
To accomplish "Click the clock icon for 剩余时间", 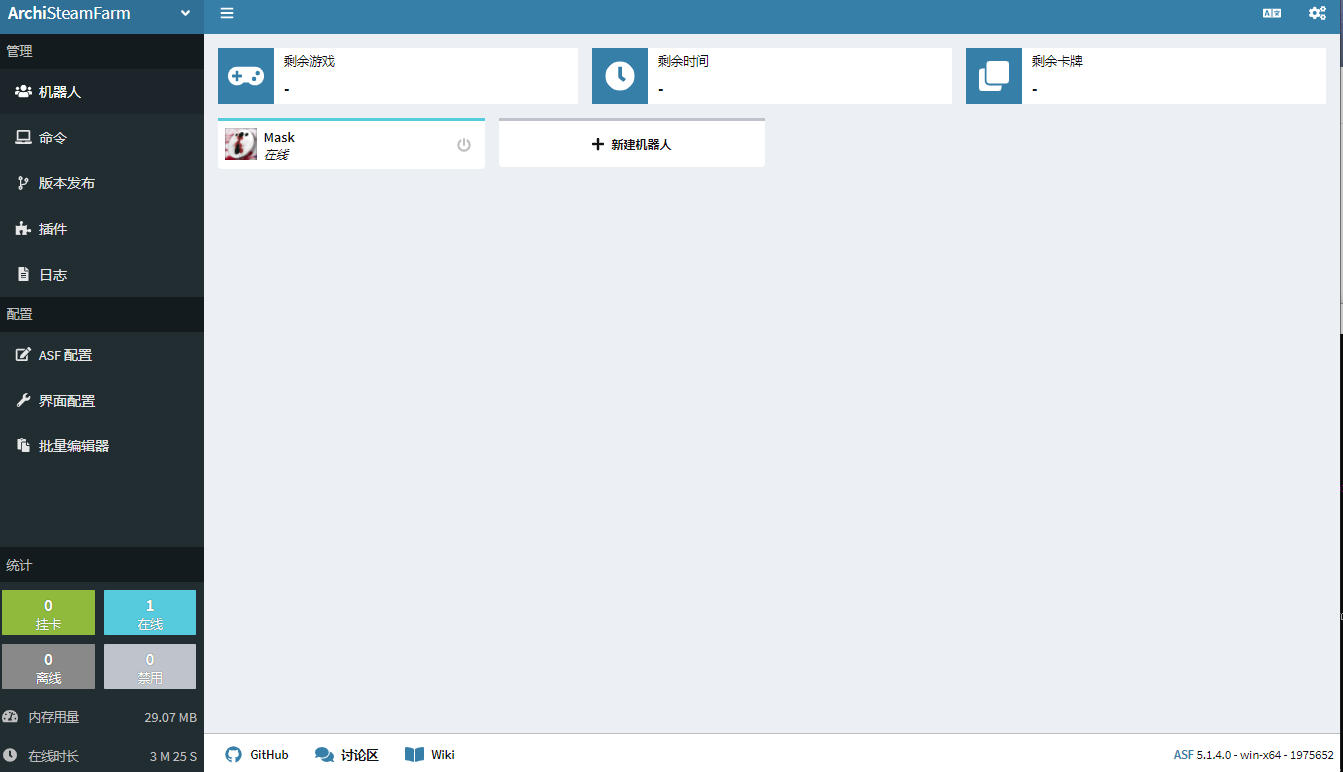I will point(620,76).
